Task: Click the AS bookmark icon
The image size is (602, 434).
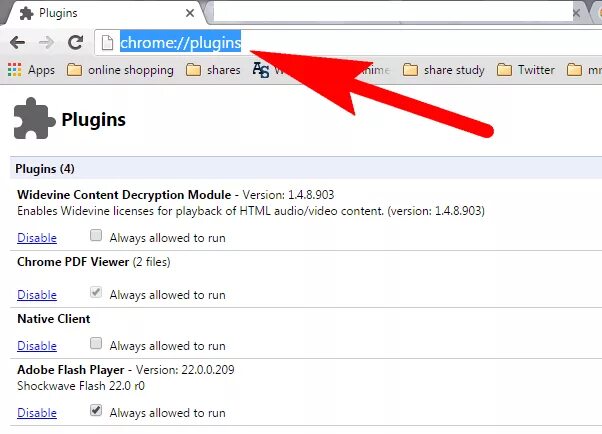Action: [x=261, y=70]
